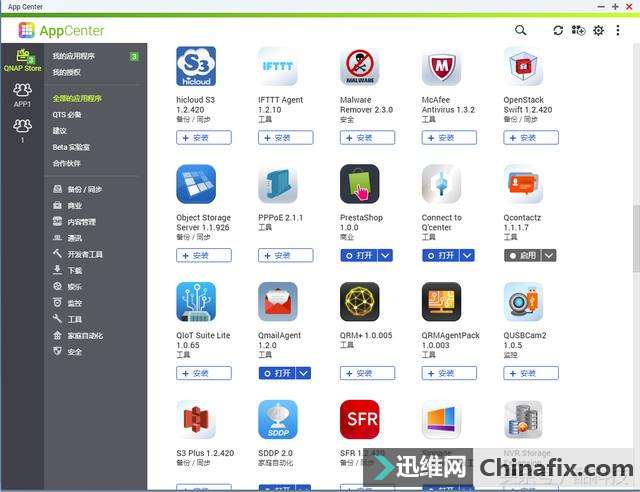Open the three-dot more menu
Viewport: 640px width, 492px height.
click(x=618, y=30)
